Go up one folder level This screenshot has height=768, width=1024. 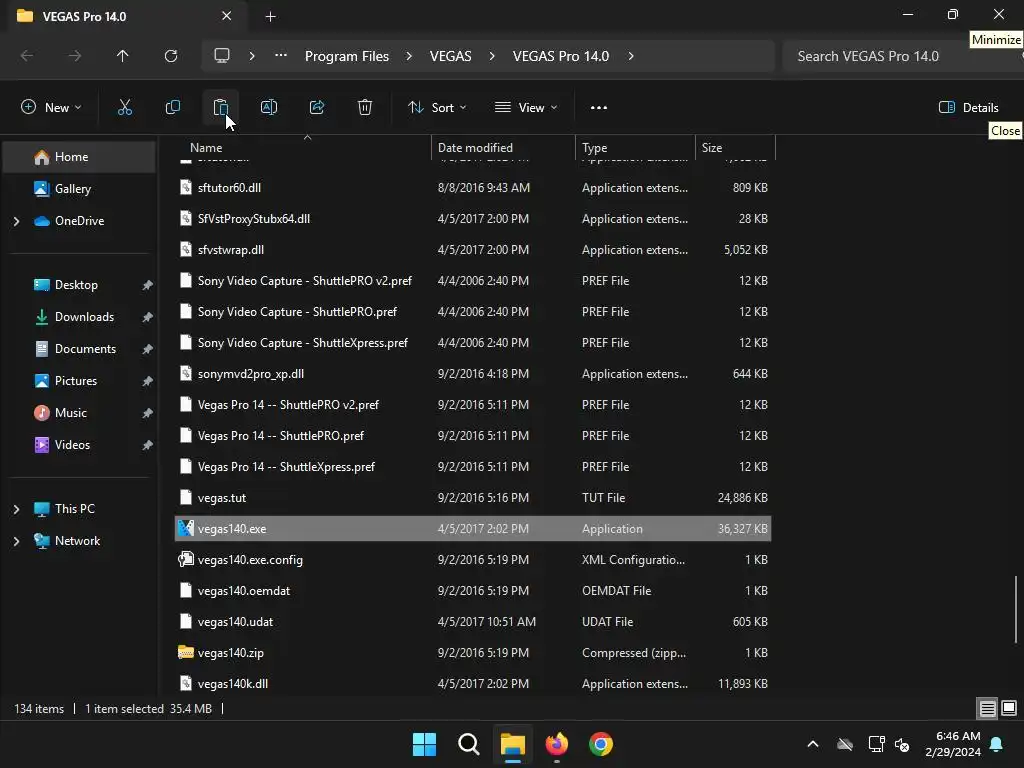pos(122,56)
